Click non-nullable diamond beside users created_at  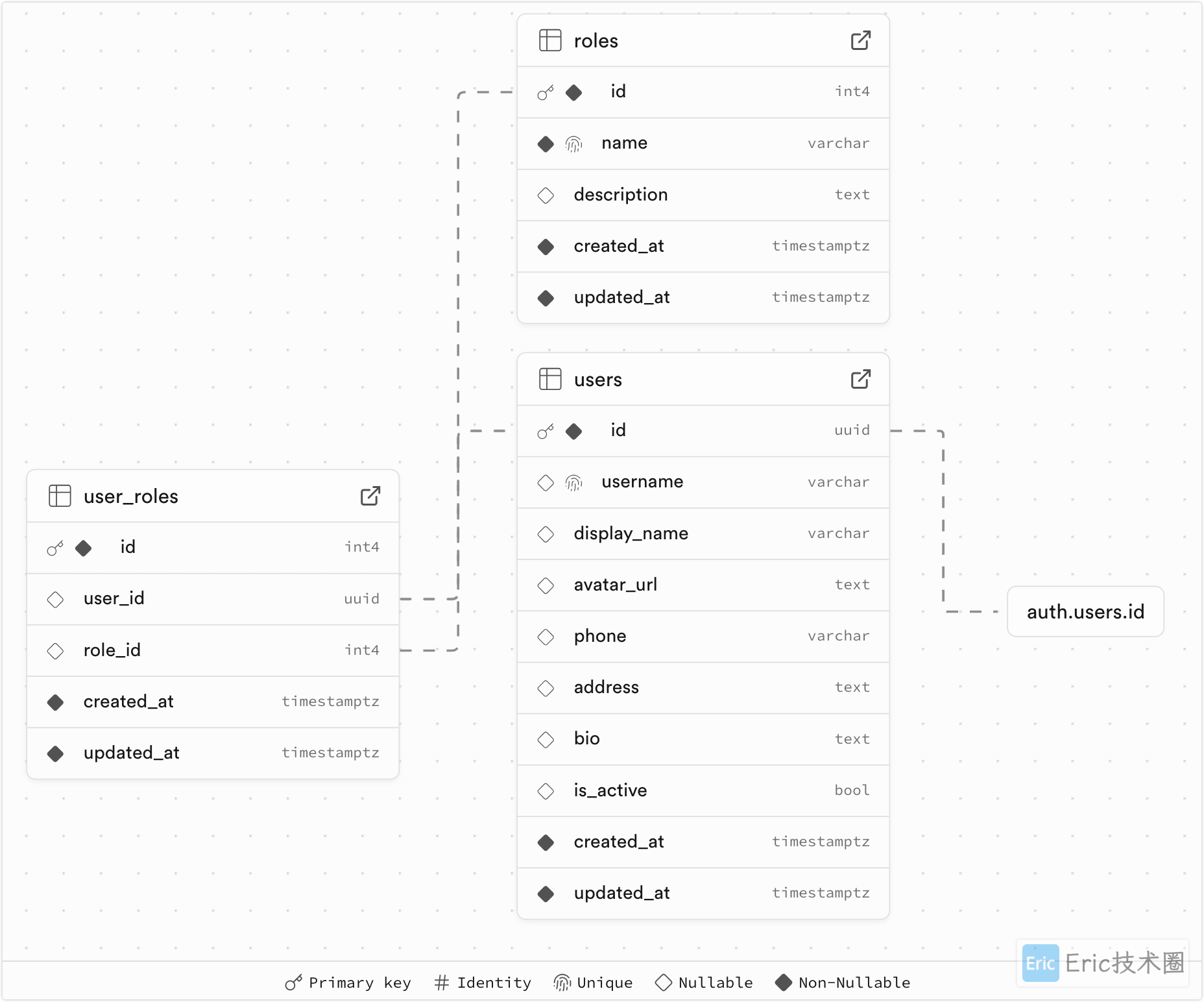[546, 842]
